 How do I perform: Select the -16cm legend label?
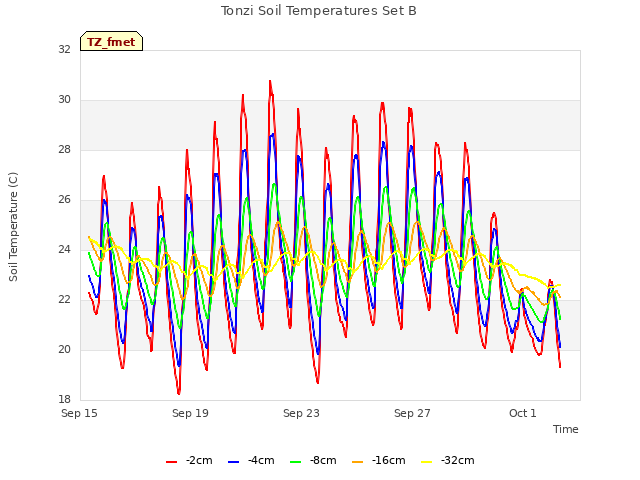point(389,460)
